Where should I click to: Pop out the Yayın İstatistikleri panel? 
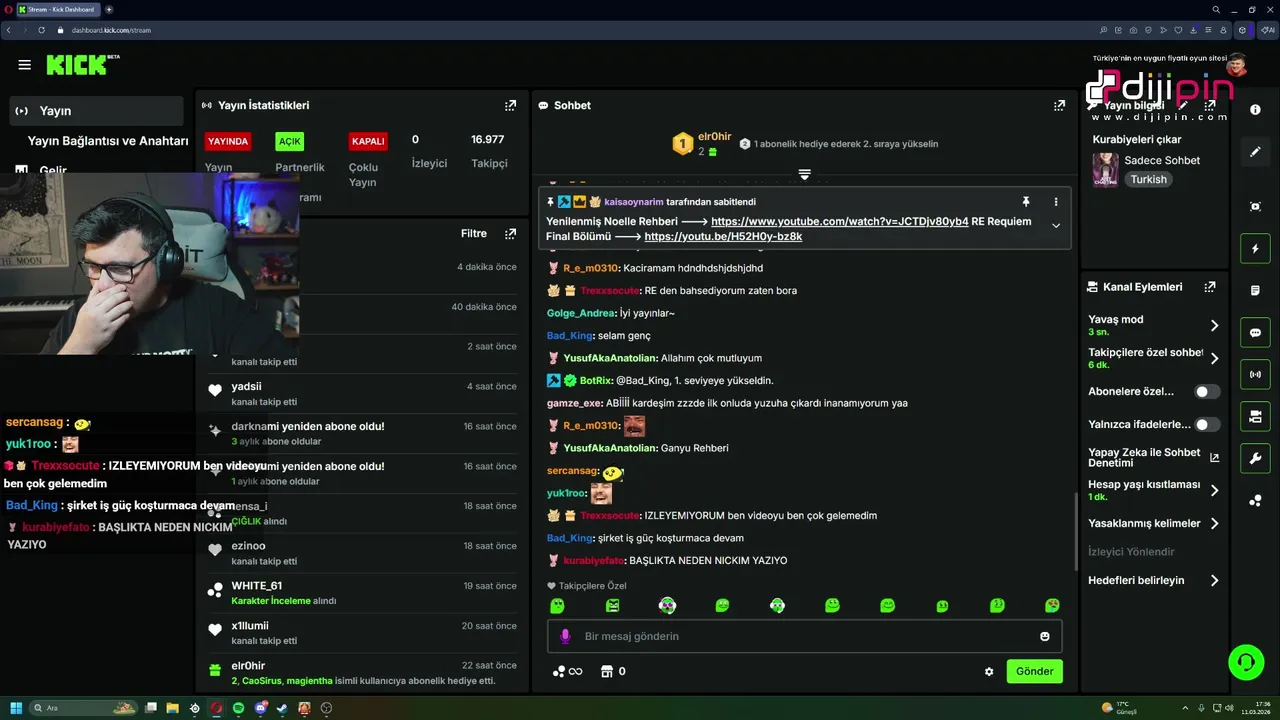pos(510,105)
